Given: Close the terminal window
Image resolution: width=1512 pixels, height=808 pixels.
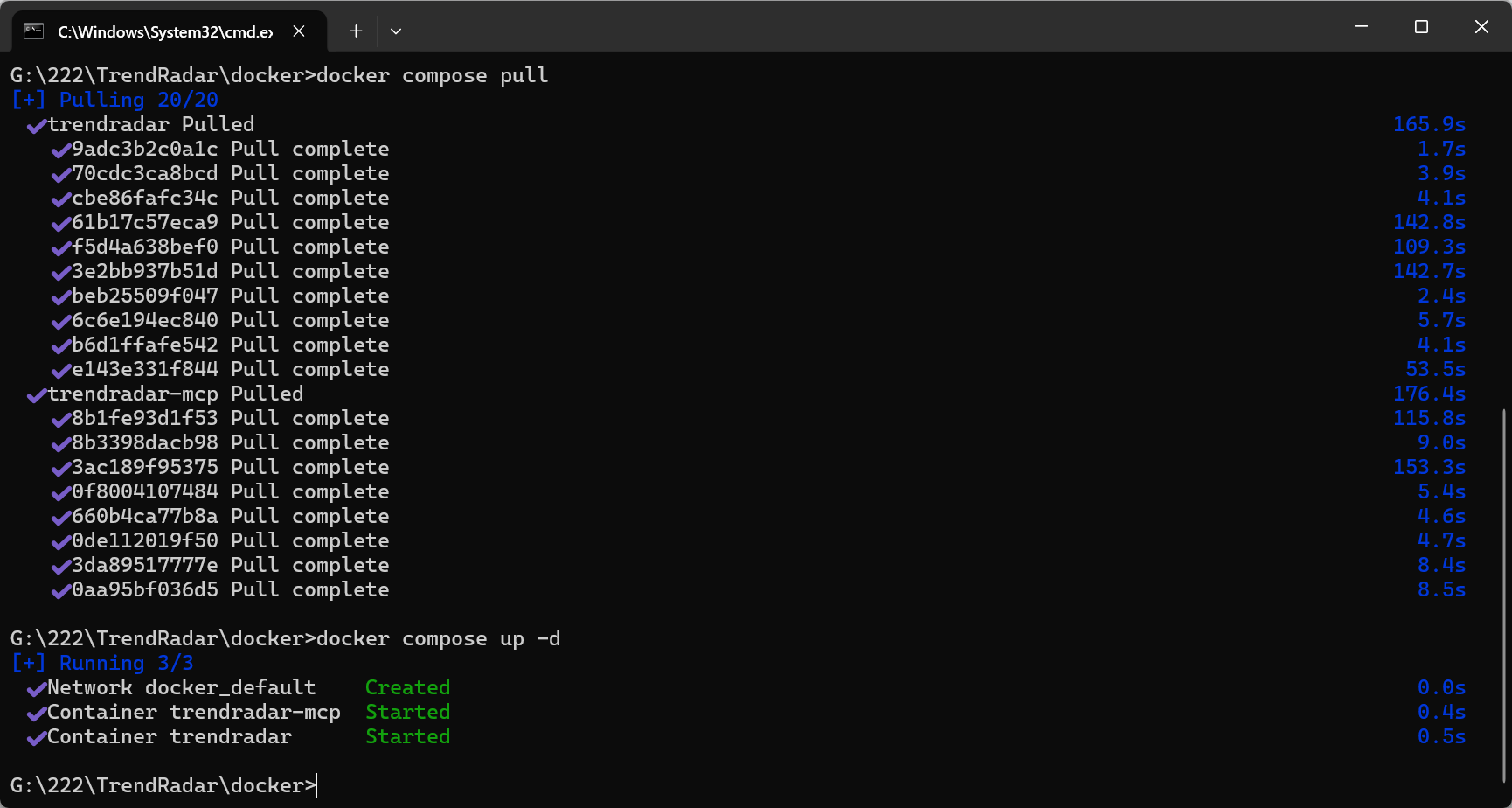Looking at the screenshot, I should coord(1481,27).
